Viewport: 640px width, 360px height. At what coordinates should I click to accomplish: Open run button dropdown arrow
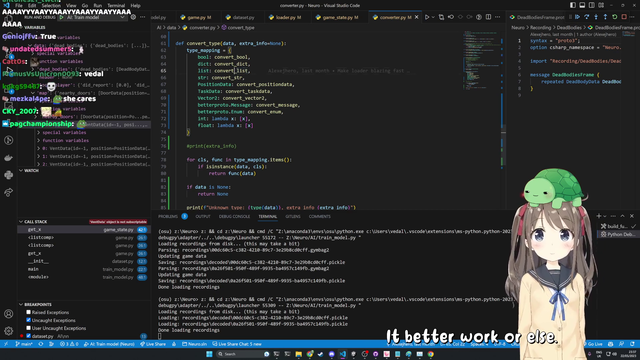point(433,17)
